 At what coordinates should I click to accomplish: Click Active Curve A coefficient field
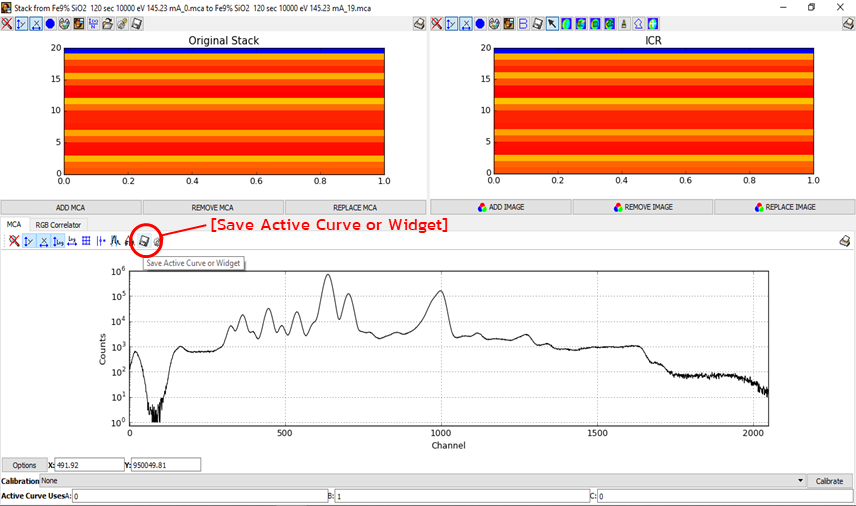point(200,496)
